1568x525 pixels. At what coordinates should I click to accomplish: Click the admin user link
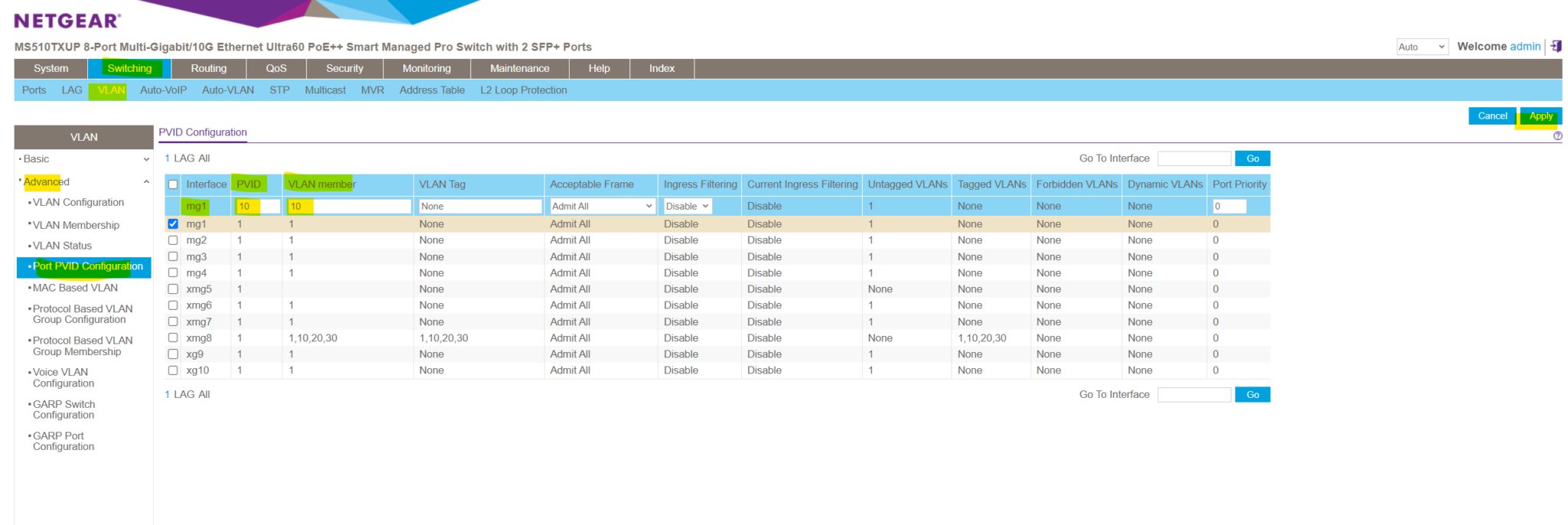[x=1525, y=47]
